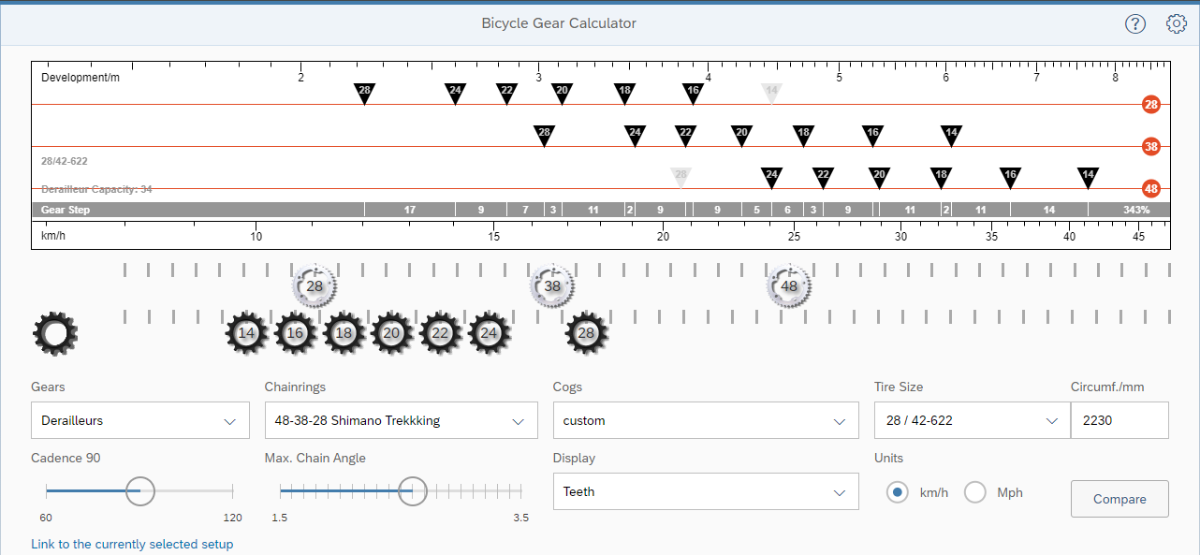The width and height of the screenshot is (1200, 555).
Task: Switch units to Mph
Action: click(975, 492)
